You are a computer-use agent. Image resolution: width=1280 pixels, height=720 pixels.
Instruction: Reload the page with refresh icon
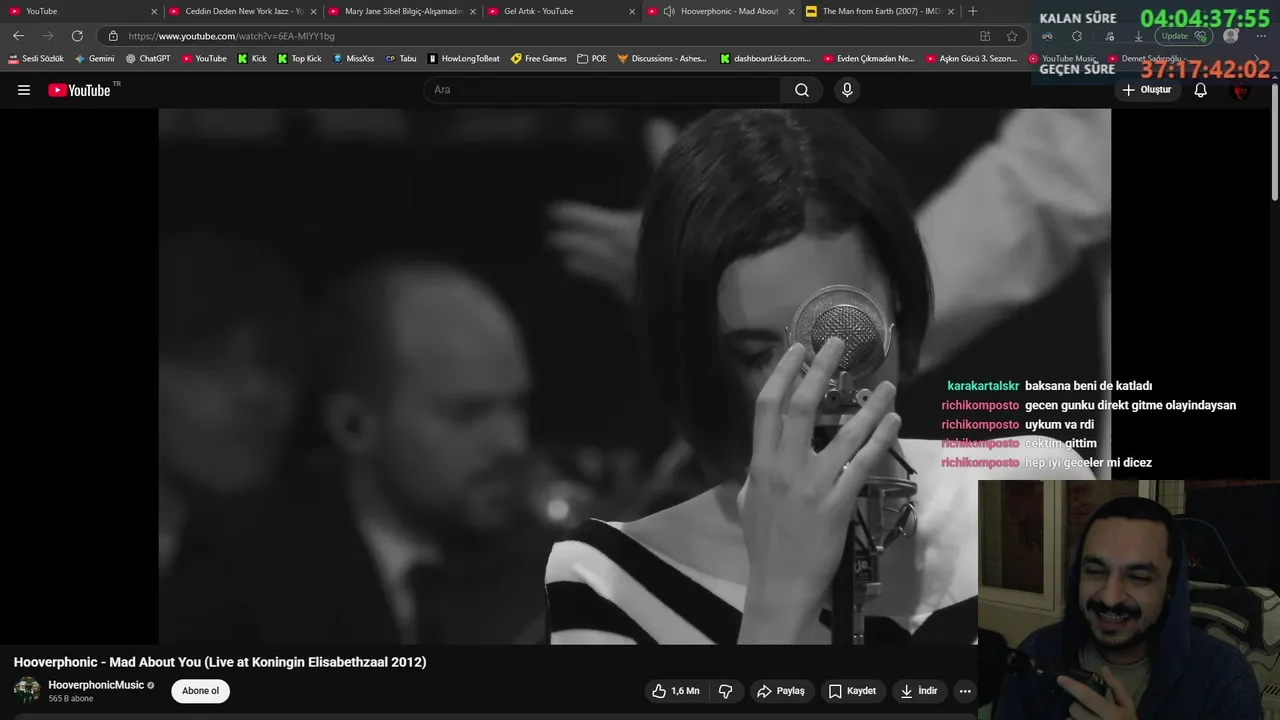tap(77, 36)
